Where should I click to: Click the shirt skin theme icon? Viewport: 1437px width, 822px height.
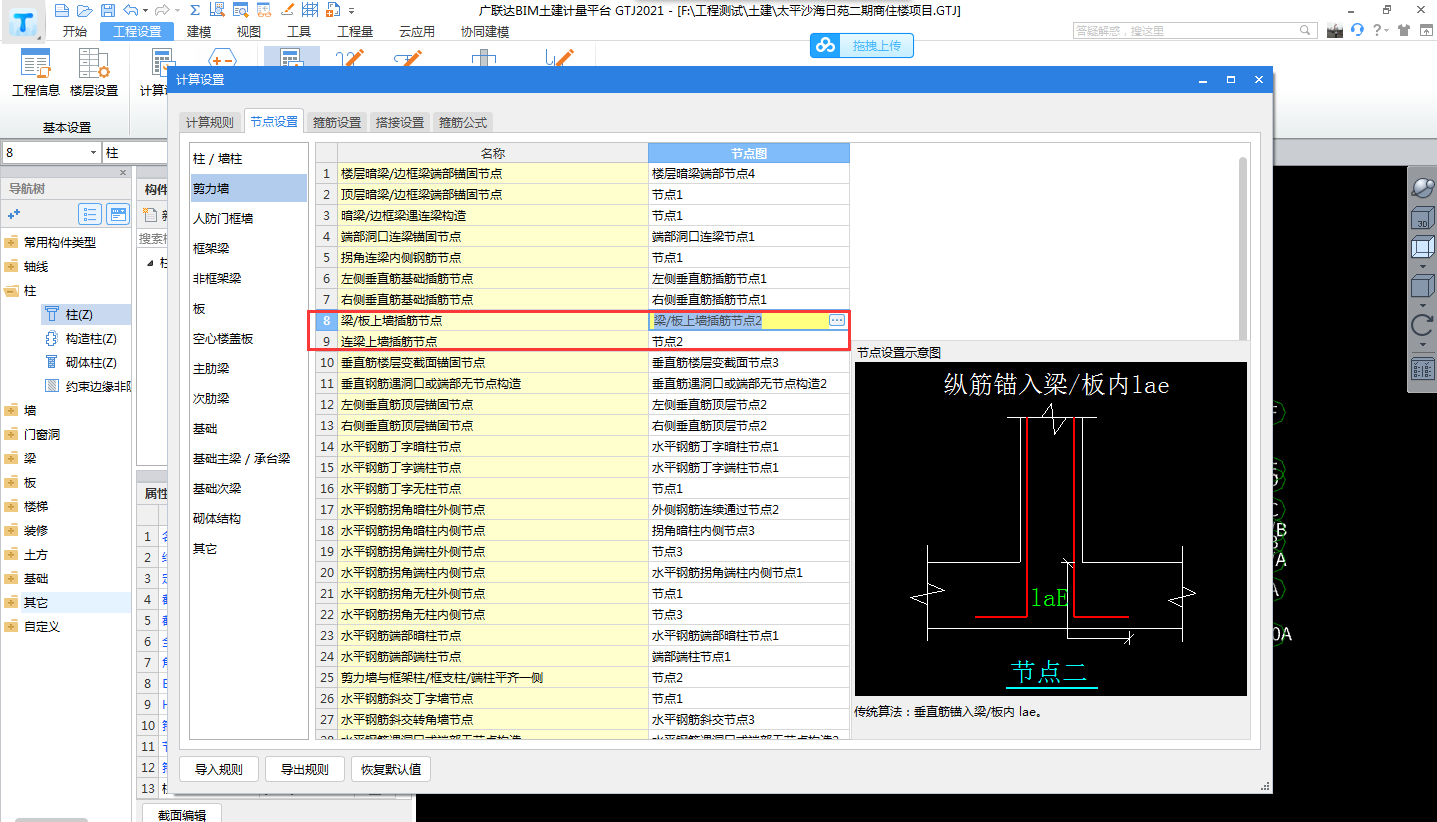[1405, 31]
